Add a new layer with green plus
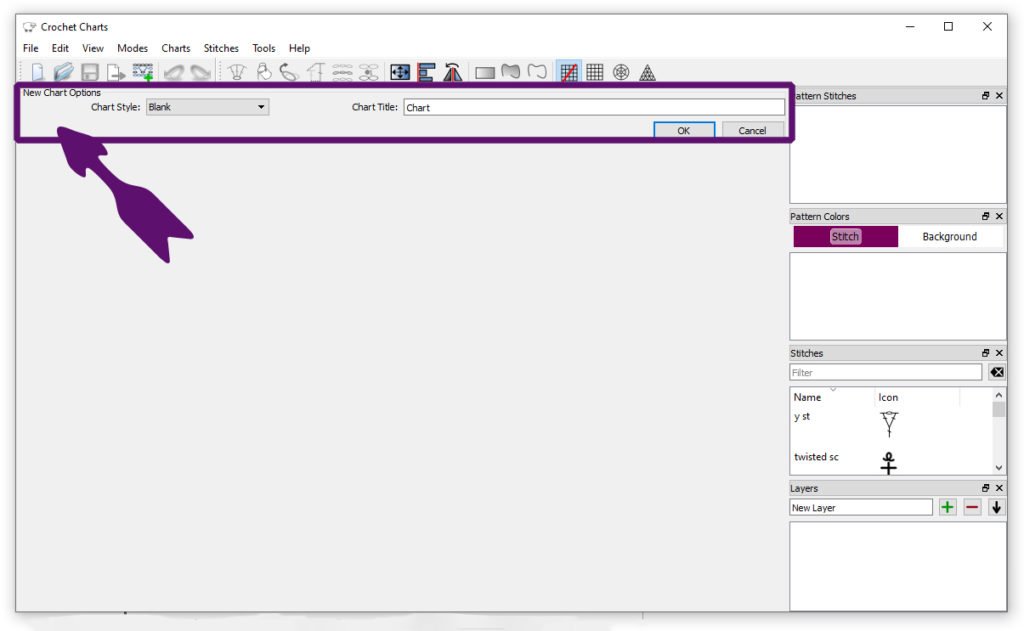This screenshot has width=1024, height=631. coord(947,507)
